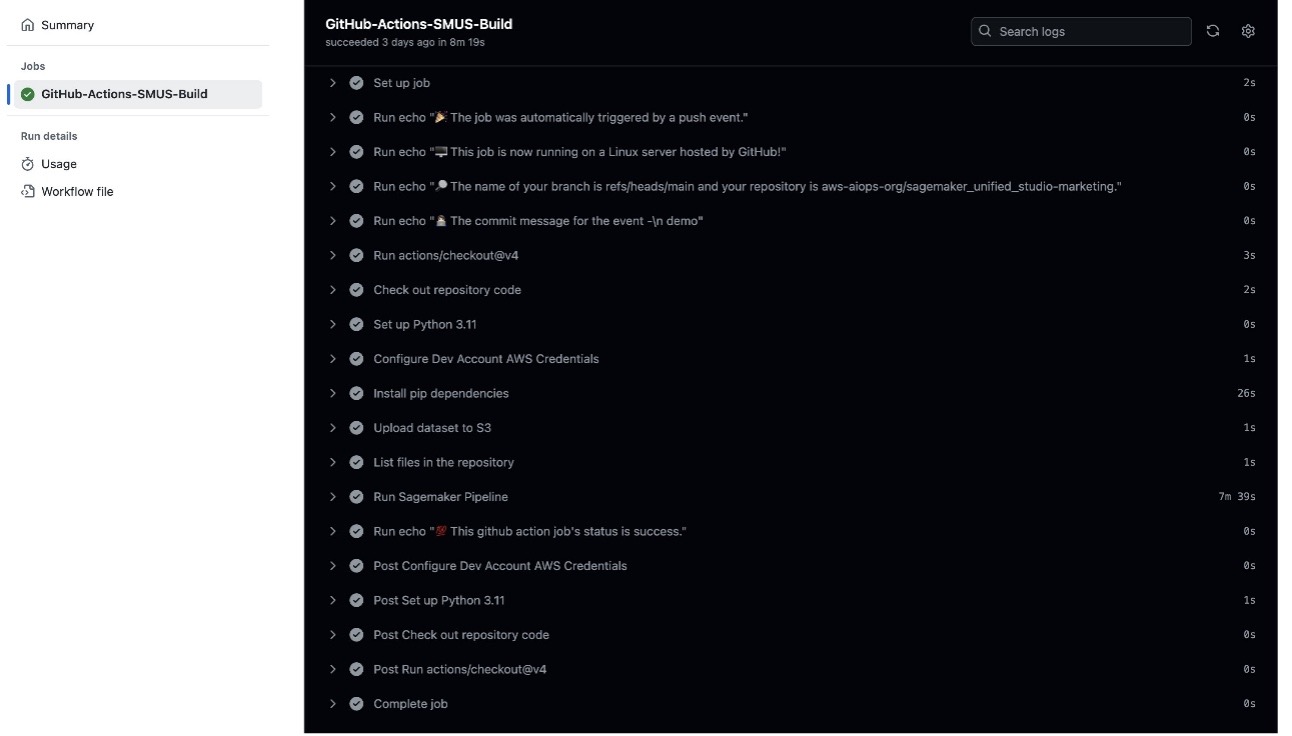This screenshot has width=1292, height=736.
Task: Click the magnifier icon in Search logs
Action: 986,31
